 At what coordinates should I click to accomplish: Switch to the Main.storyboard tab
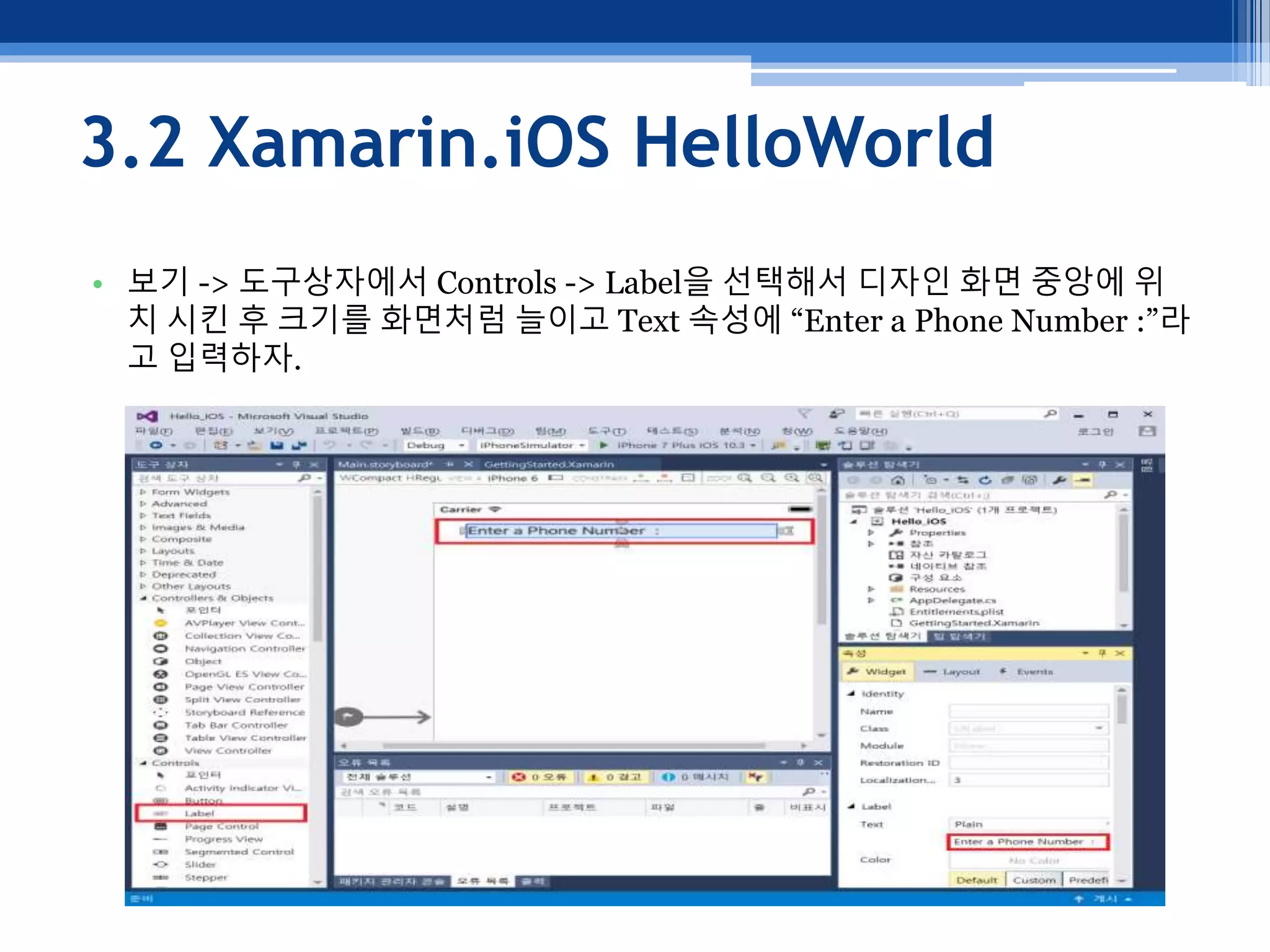coord(385,464)
